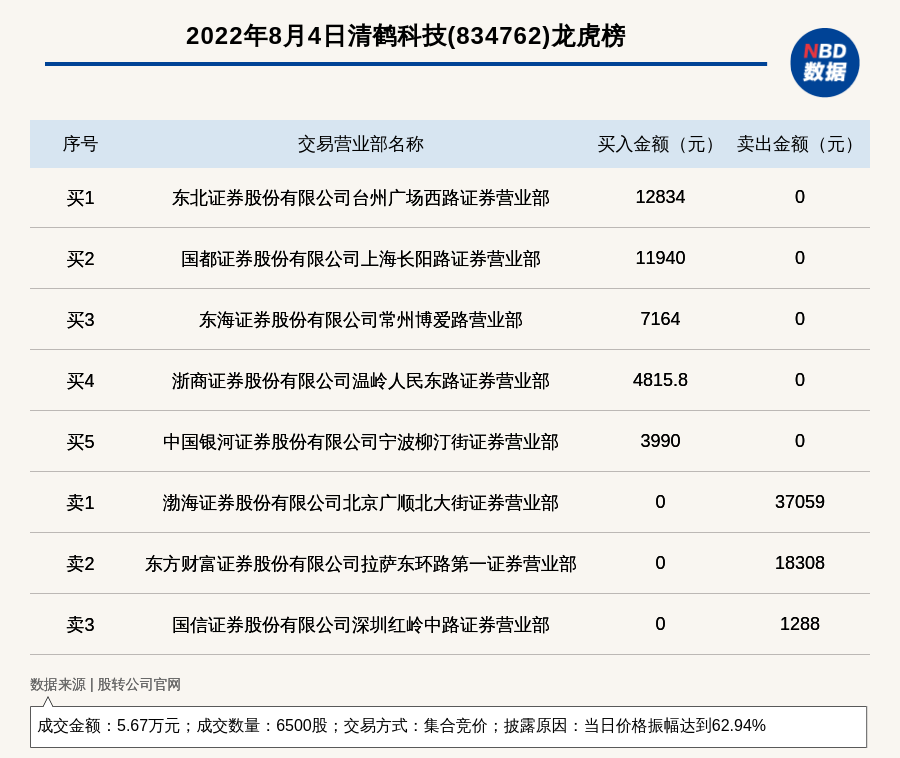The width and height of the screenshot is (900, 758).
Task: Click the sell amount 18308
Action: click(800, 563)
